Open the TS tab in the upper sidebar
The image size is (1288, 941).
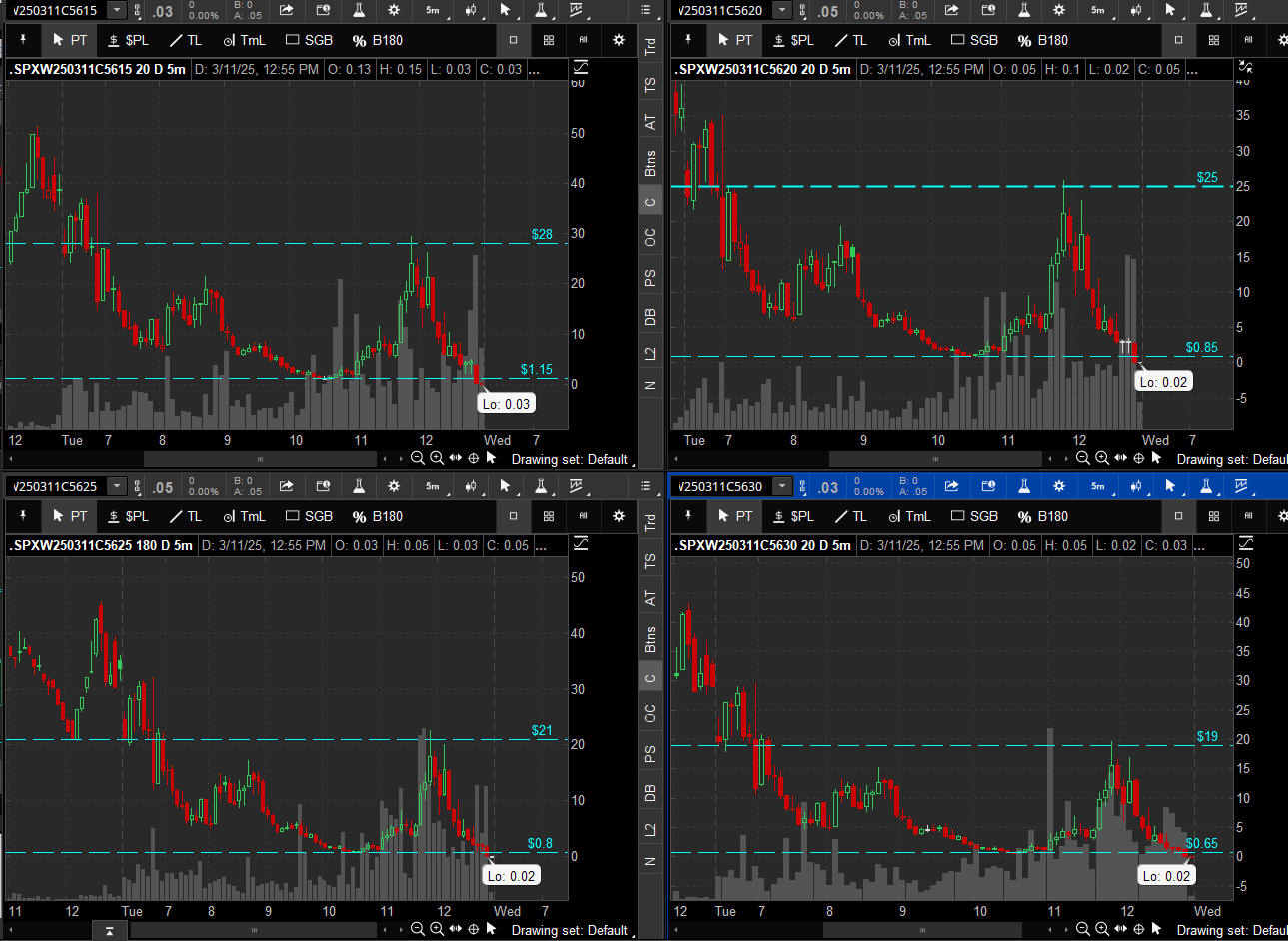coord(650,85)
